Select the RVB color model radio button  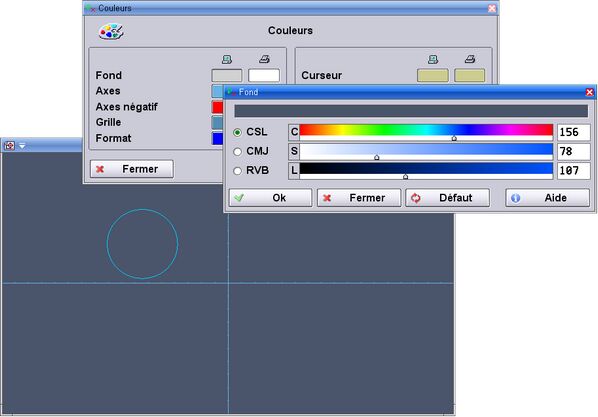pos(237,171)
